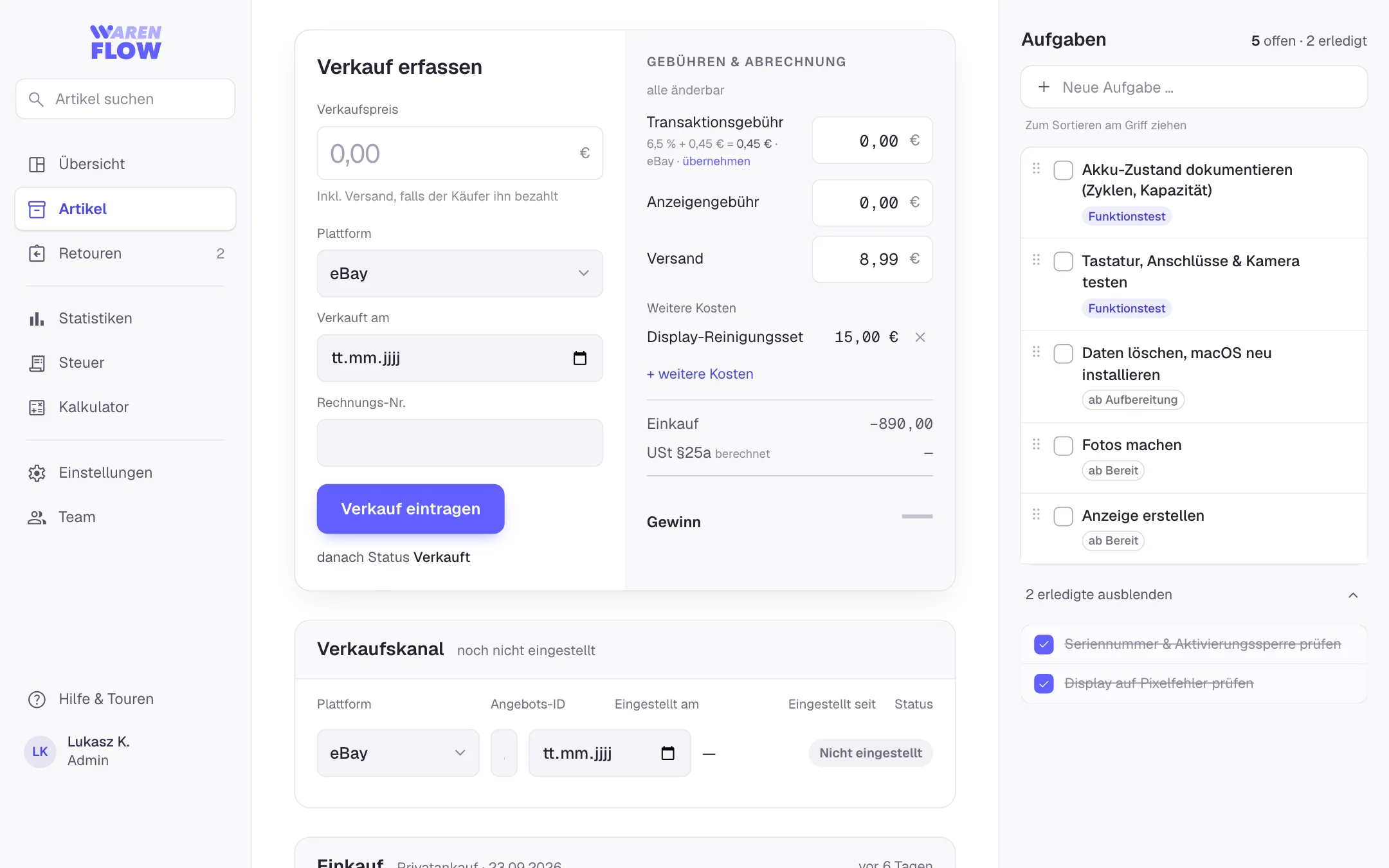Go to Statistiken page
1389x868 pixels.
(x=125, y=319)
